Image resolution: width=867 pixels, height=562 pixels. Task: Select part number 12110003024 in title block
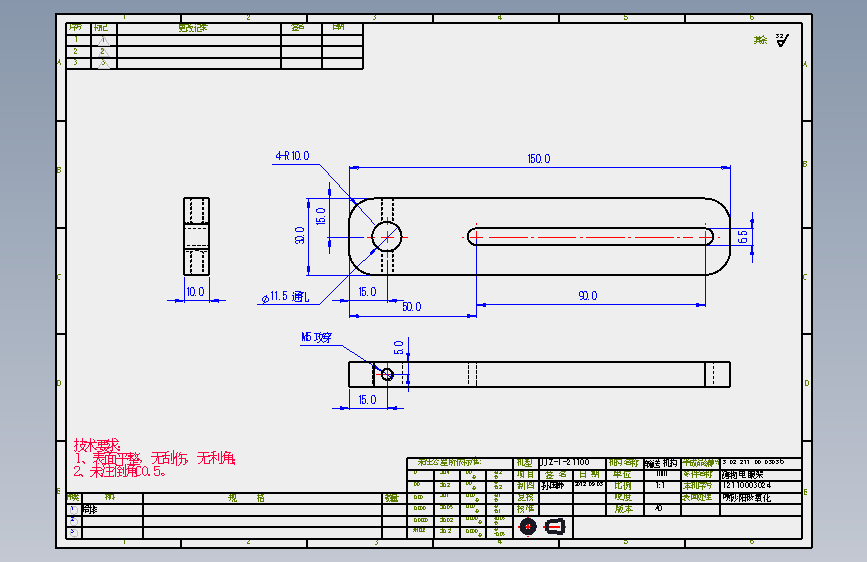click(x=746, y=485)
